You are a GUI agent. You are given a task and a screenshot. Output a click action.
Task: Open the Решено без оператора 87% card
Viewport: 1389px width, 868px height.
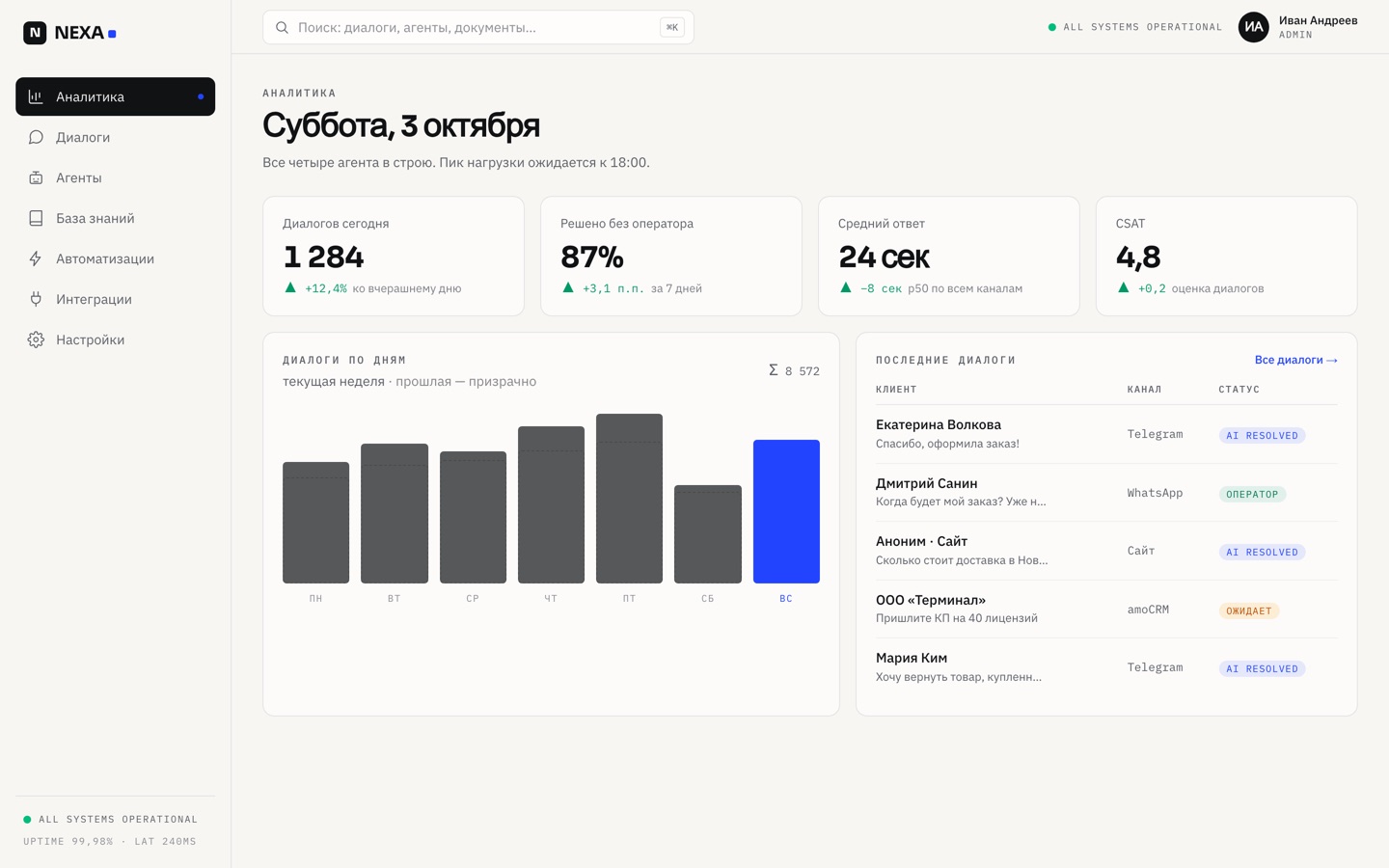pos(671,256)
